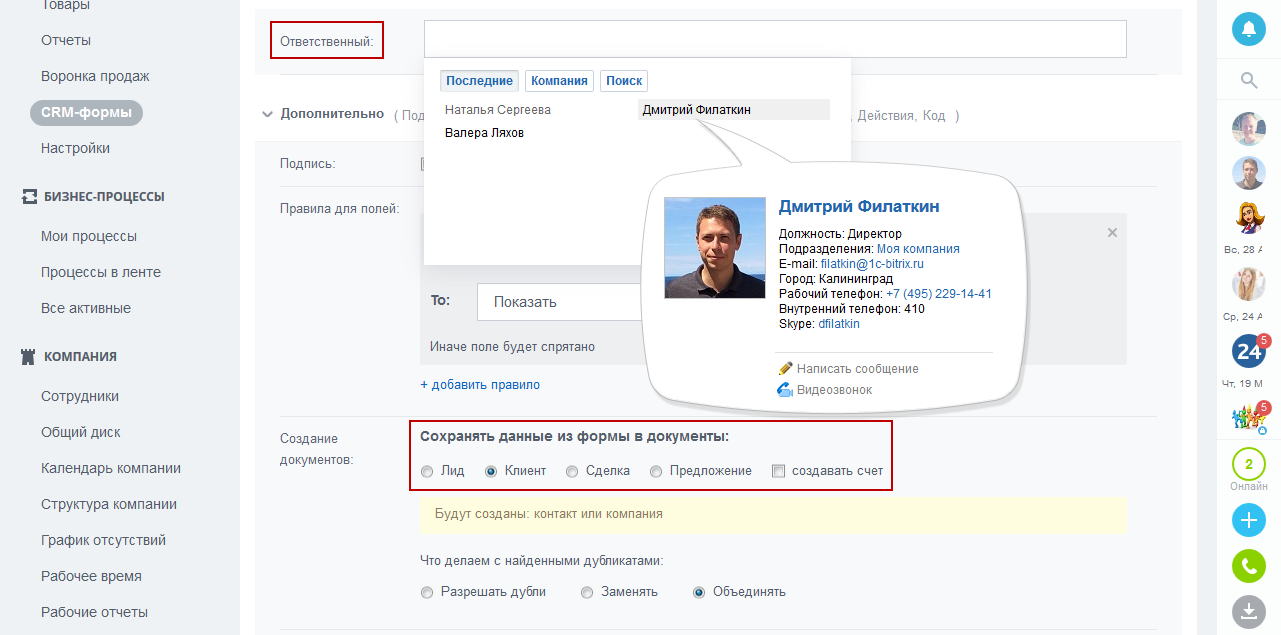Screen dimensions: 1281x635
Task: Collapse the Дополнительно section
Action: [x=267, y=115]
